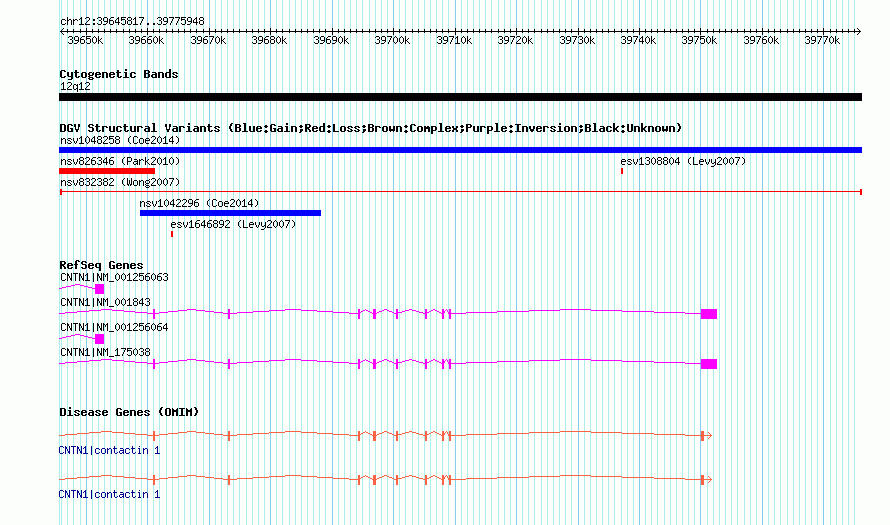Click the DGV Structural Variants track title
Screen dimensions: 890x525
[x=371, y=128]
